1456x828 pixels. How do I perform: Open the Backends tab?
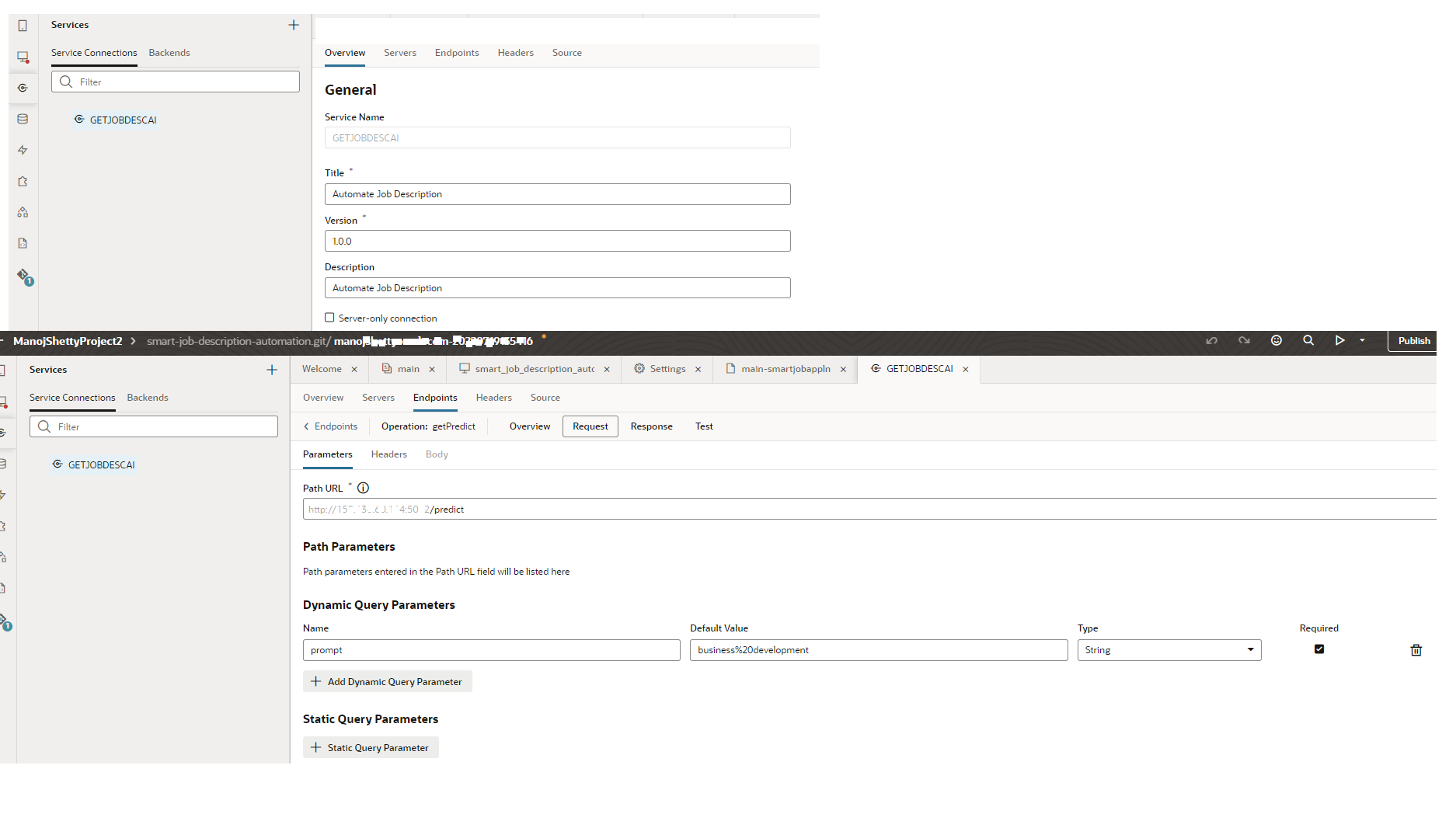[148, 398]
